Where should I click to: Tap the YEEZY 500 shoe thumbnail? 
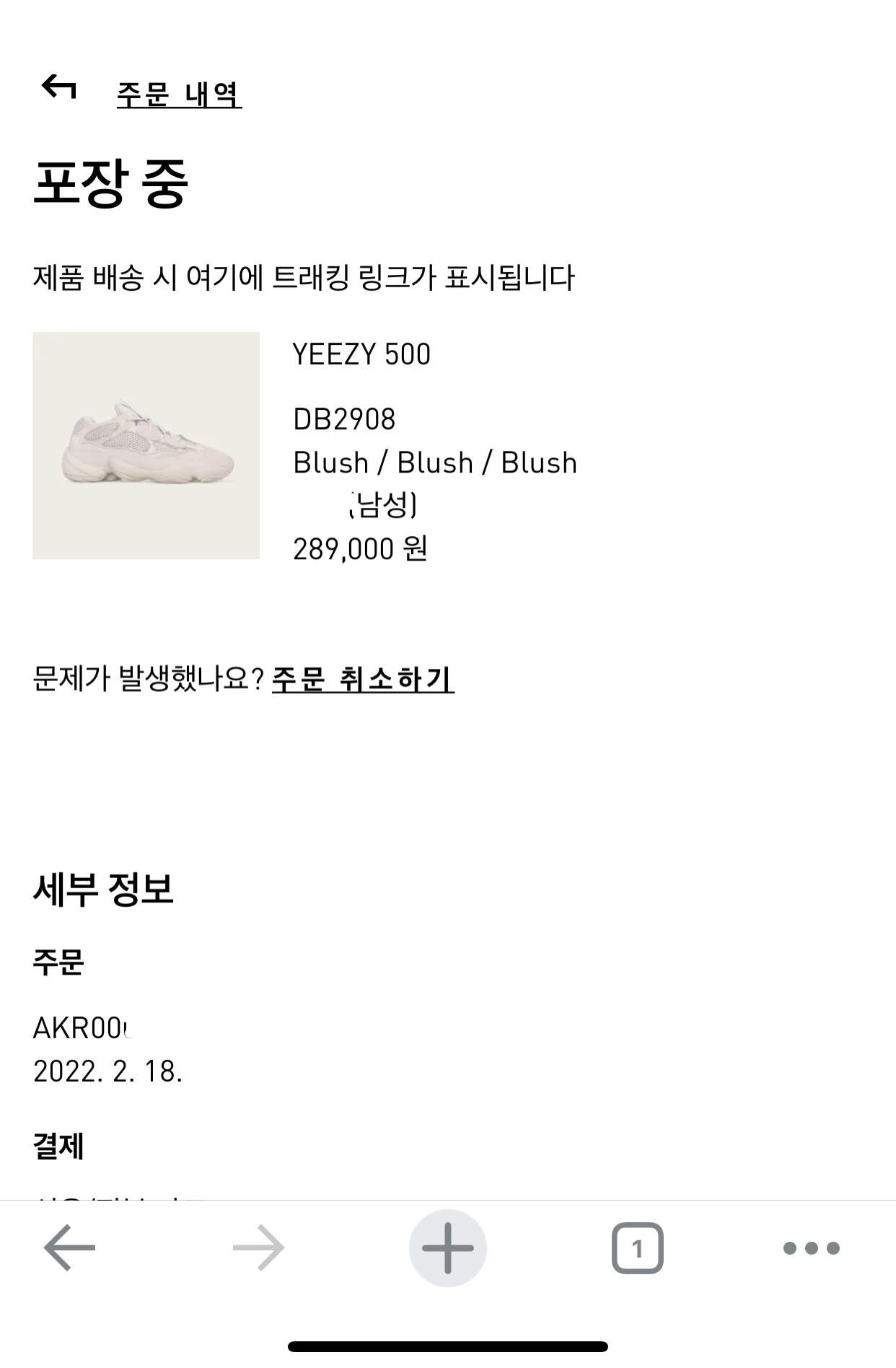146,445
